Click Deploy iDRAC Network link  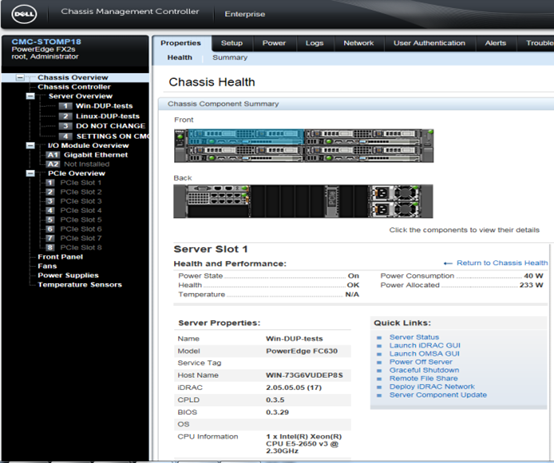[432, 387]
